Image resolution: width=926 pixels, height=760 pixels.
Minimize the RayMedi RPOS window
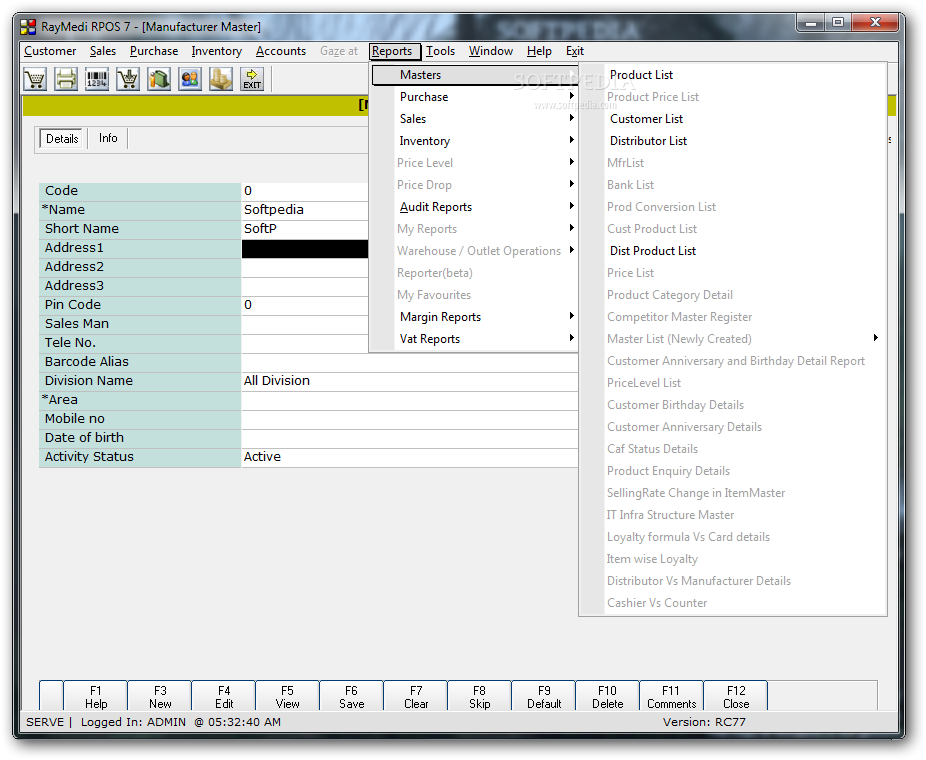pyautogui.click(x=811, y=23)
